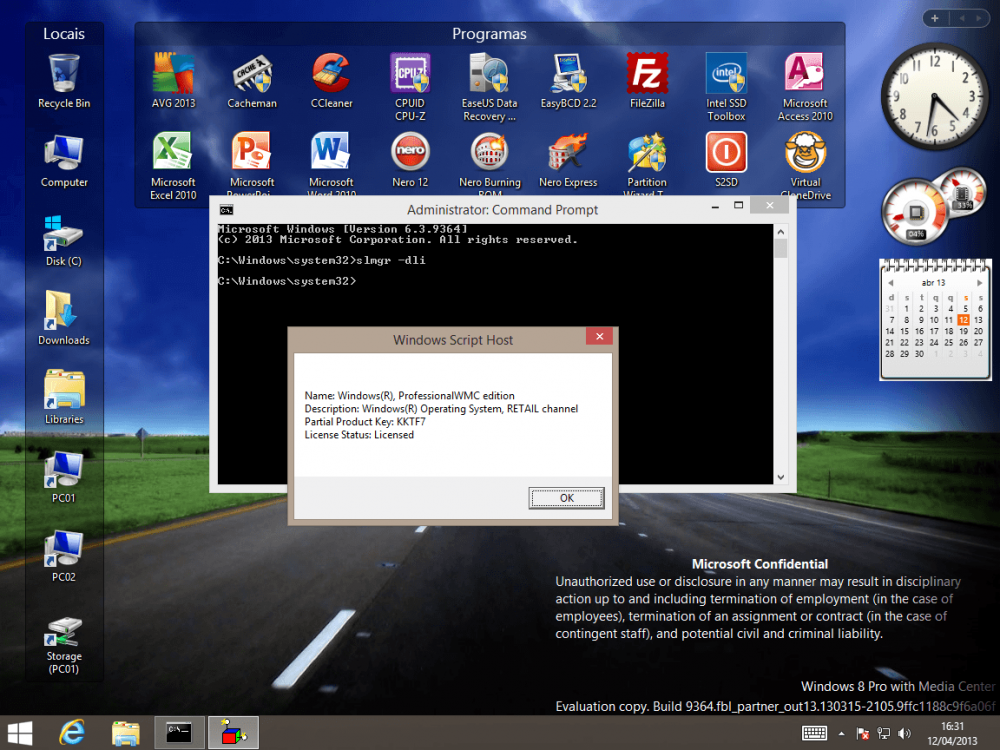This screenshot has height=750, width=1000.
Task: Open the Disk (C) shortcut
Action: coord(64,239)
